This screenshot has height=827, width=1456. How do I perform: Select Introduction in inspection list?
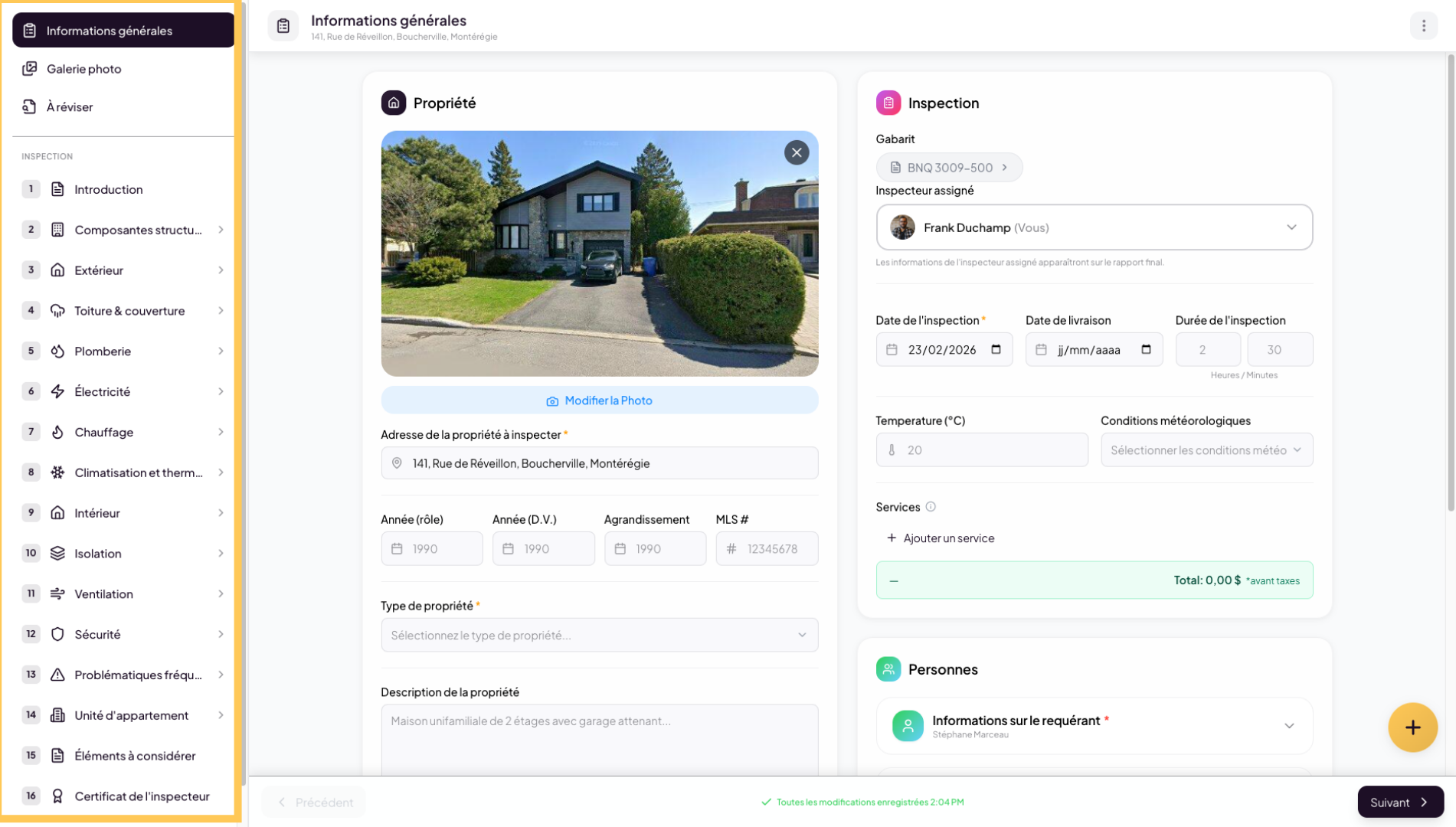(x=123, y=189)
